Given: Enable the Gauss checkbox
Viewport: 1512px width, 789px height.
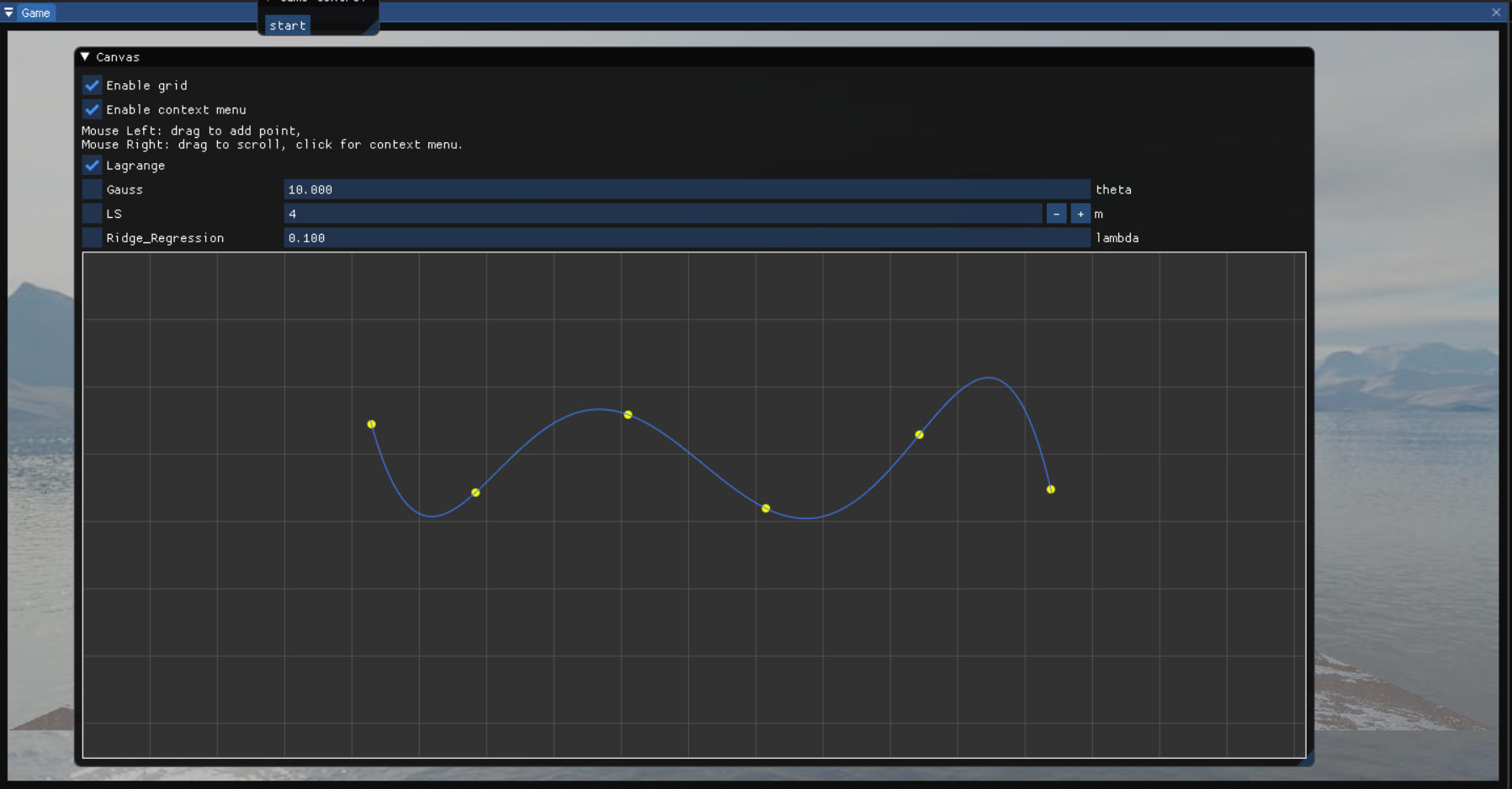Looking at the screenshot, I should pyautogui.click(x=92, y=189).
